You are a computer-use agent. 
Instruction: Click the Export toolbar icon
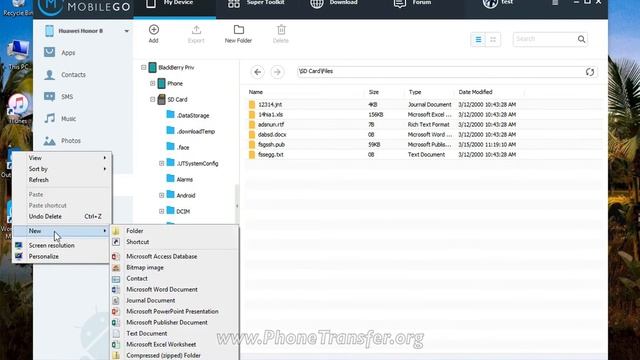click(x=196, y=34)
